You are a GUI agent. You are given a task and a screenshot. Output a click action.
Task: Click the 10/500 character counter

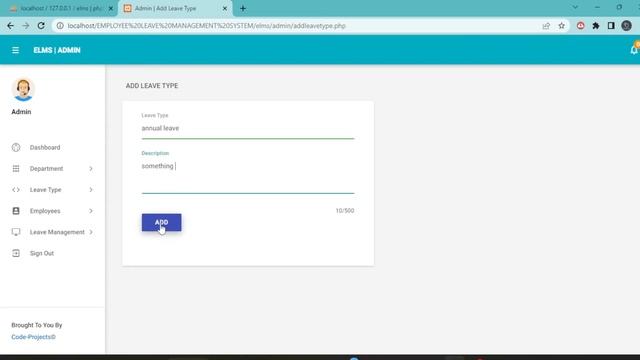click(x=345, y=211)
